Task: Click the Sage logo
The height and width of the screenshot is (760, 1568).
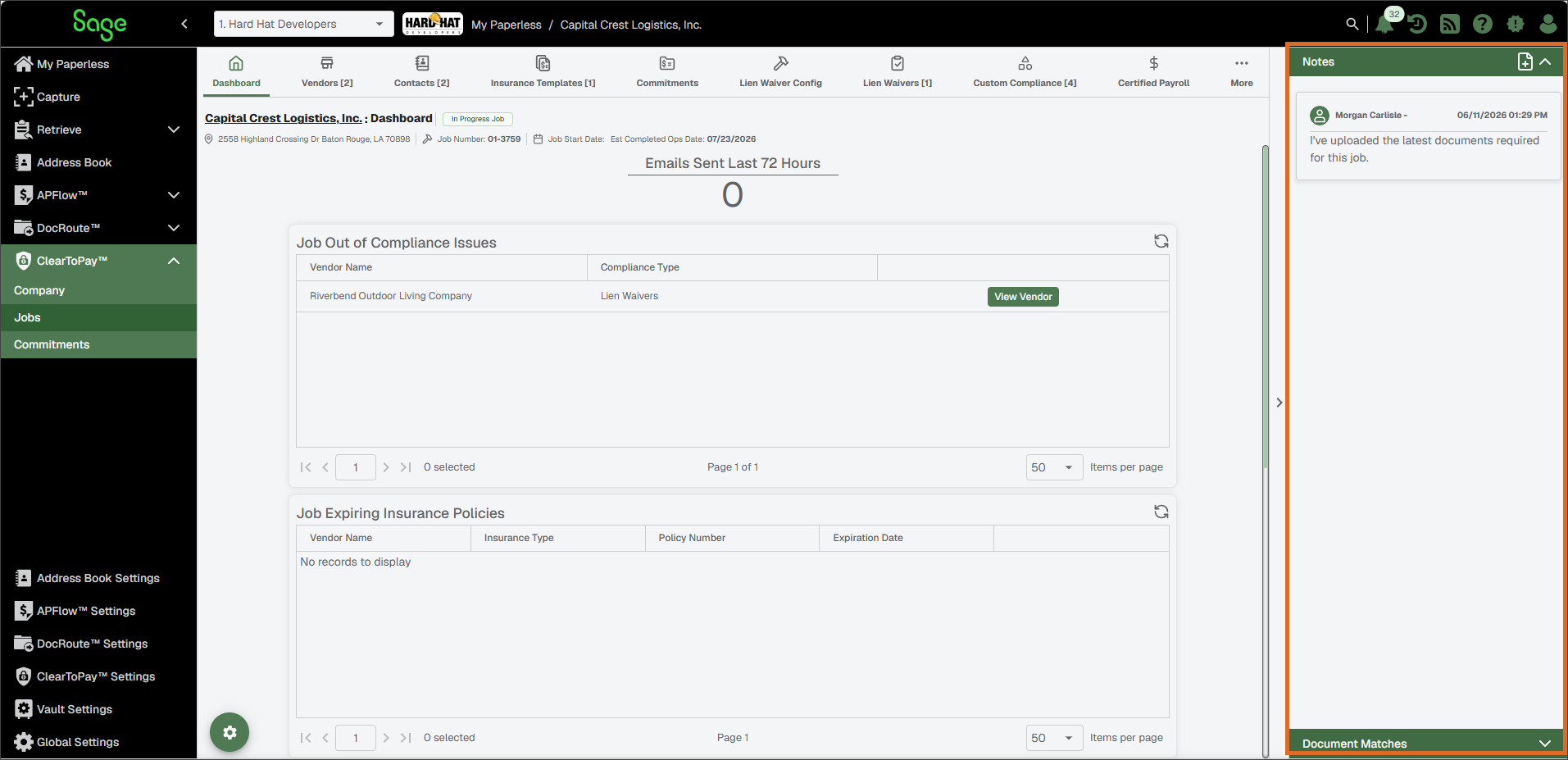Action: coord(99,24)
